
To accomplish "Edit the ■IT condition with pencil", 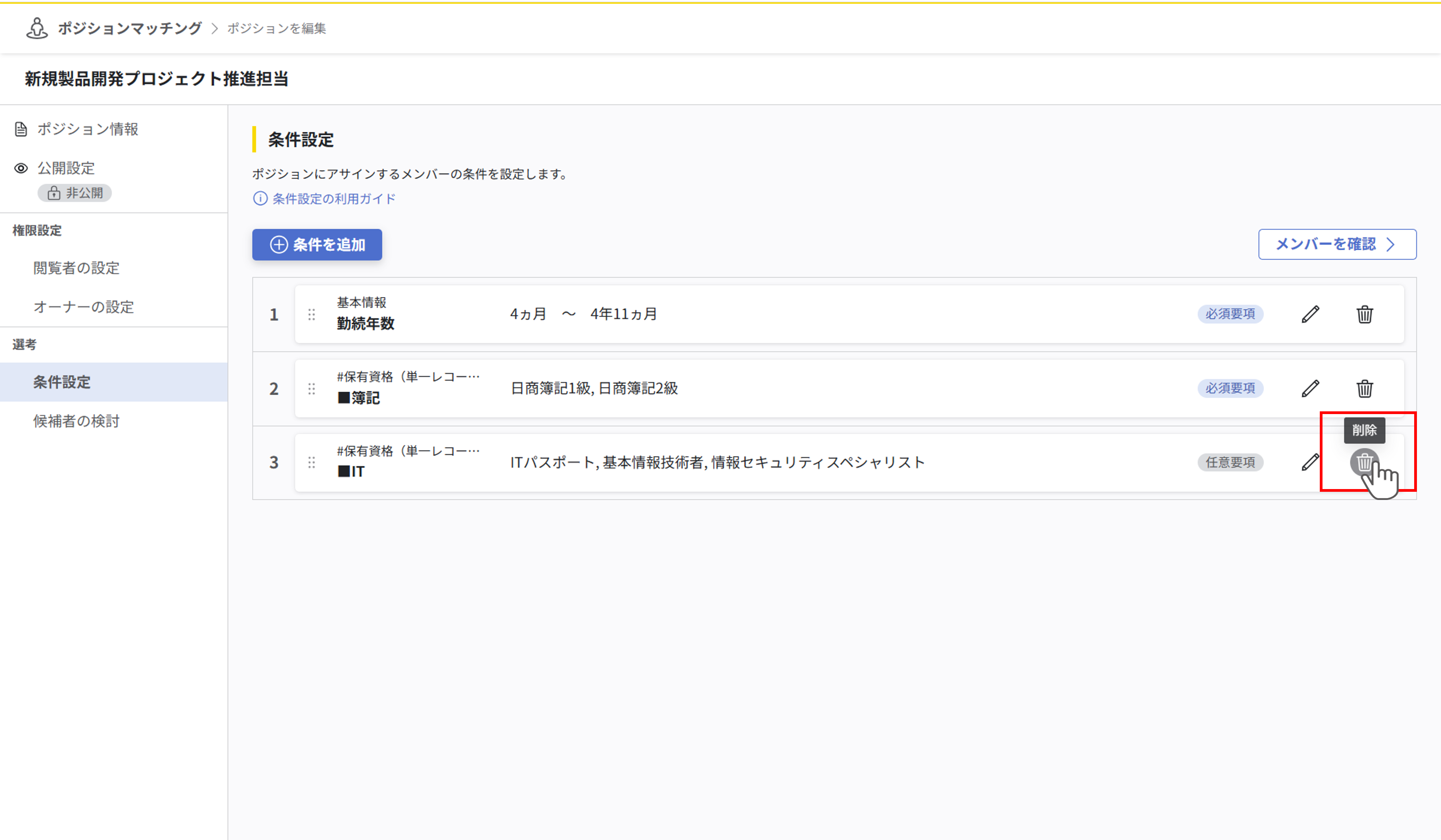I will pos(1311,462).
